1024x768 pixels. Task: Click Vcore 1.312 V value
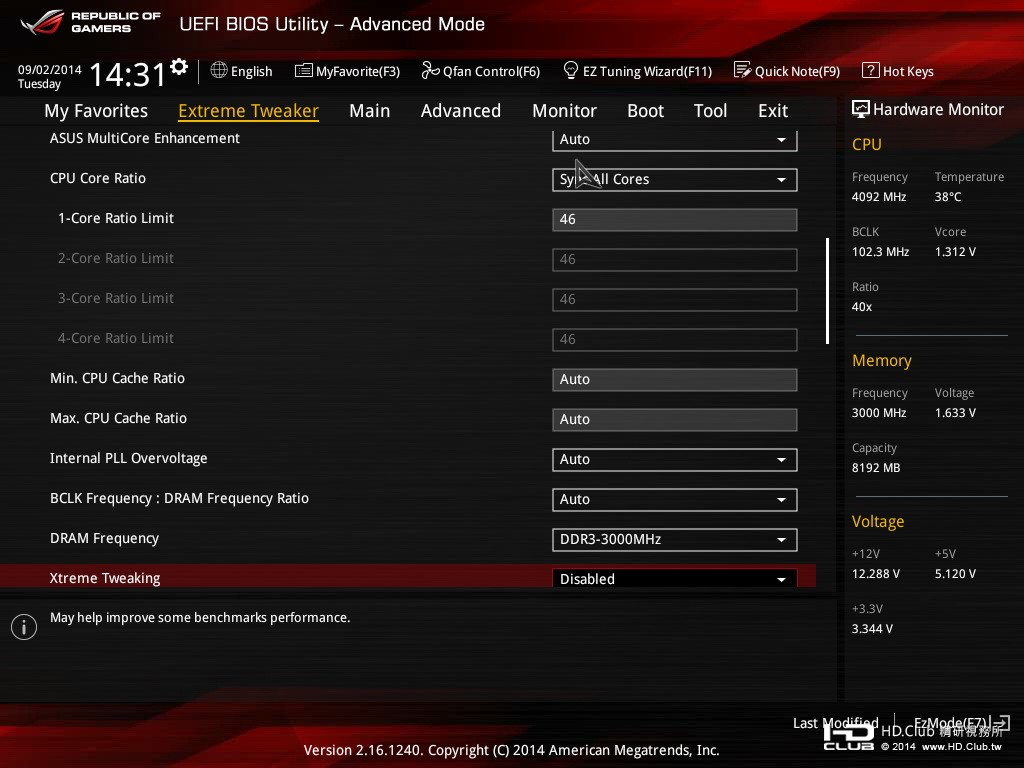(x=955, y=251)
